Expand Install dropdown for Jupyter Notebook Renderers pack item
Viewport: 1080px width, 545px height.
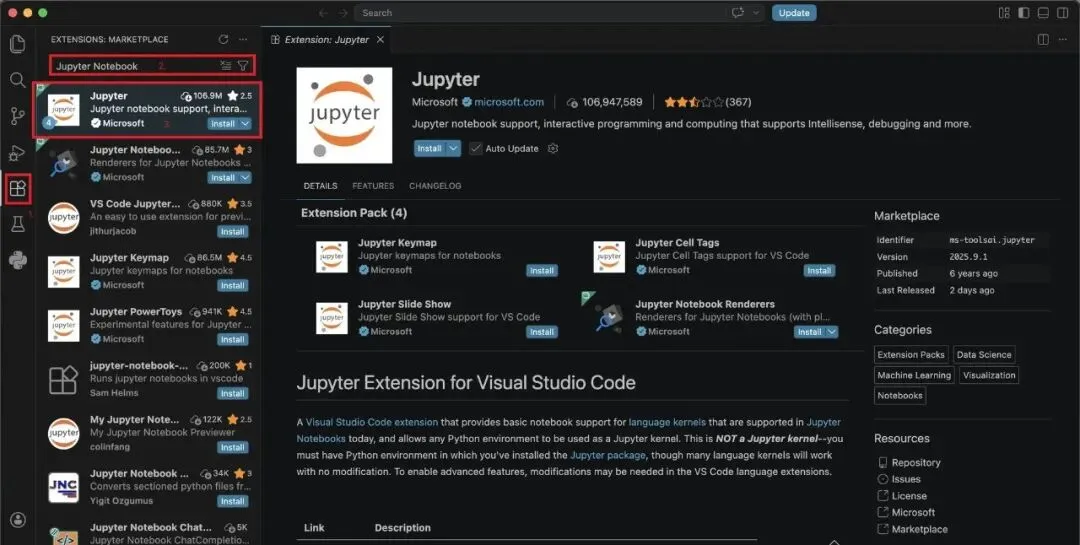[x=832, y=332]
